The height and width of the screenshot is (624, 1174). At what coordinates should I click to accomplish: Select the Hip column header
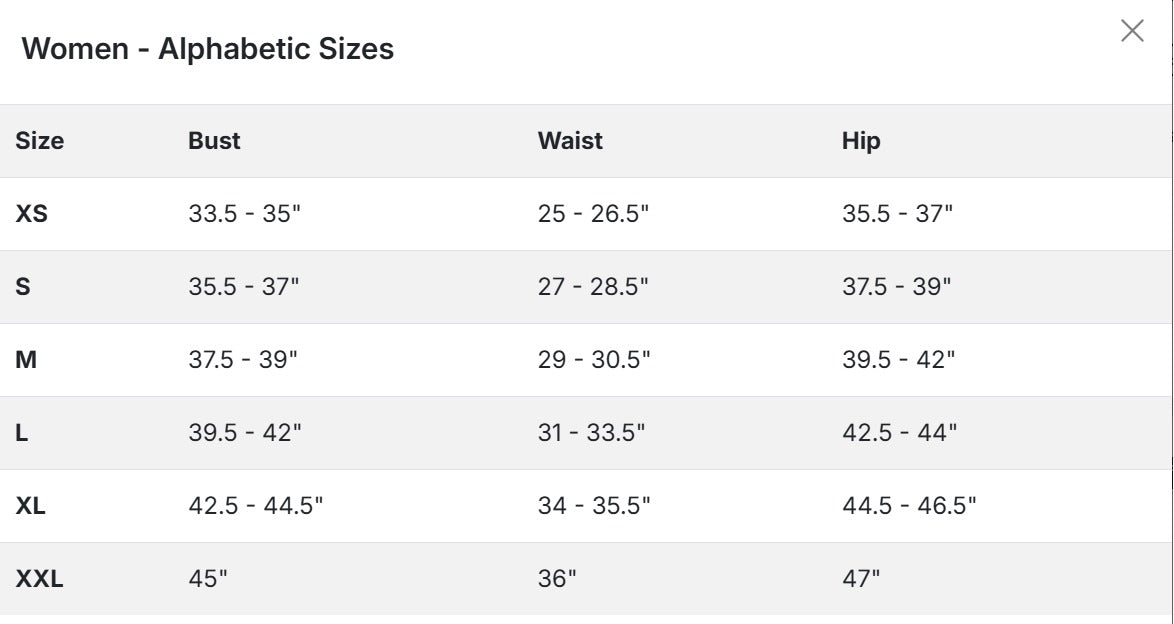[x=861, y=141]
